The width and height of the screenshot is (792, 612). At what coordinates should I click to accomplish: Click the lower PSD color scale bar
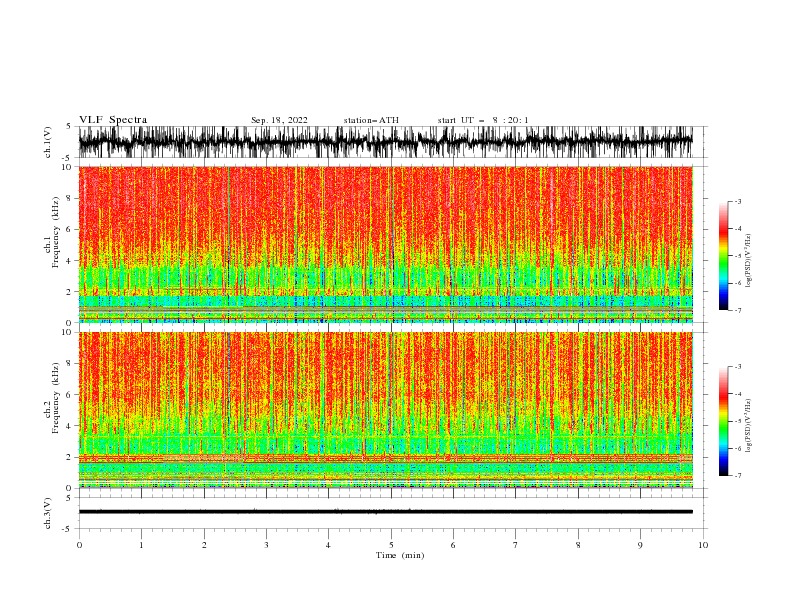tap(723, 421)
